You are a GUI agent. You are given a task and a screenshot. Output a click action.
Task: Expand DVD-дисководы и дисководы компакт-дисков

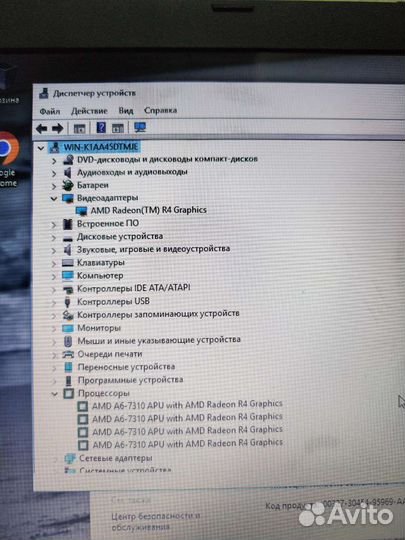[x=54, y=161]
